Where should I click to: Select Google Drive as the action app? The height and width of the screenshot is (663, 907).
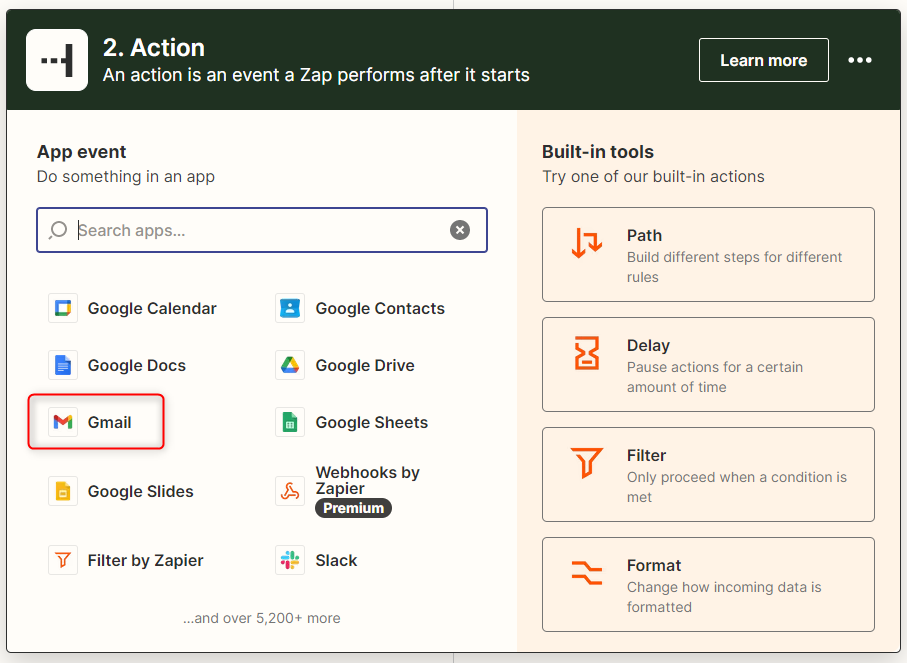290,365
